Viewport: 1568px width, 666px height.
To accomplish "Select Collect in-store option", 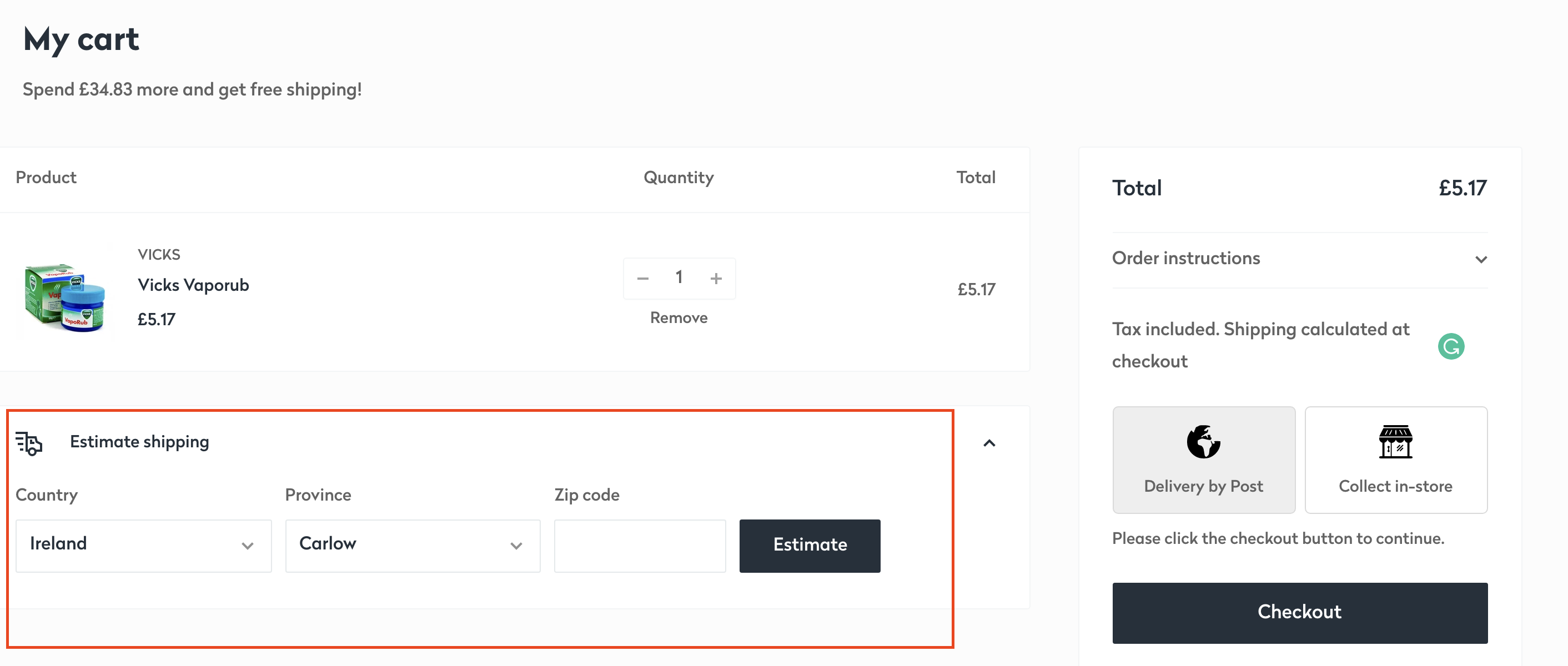I will pos(1396,460).
